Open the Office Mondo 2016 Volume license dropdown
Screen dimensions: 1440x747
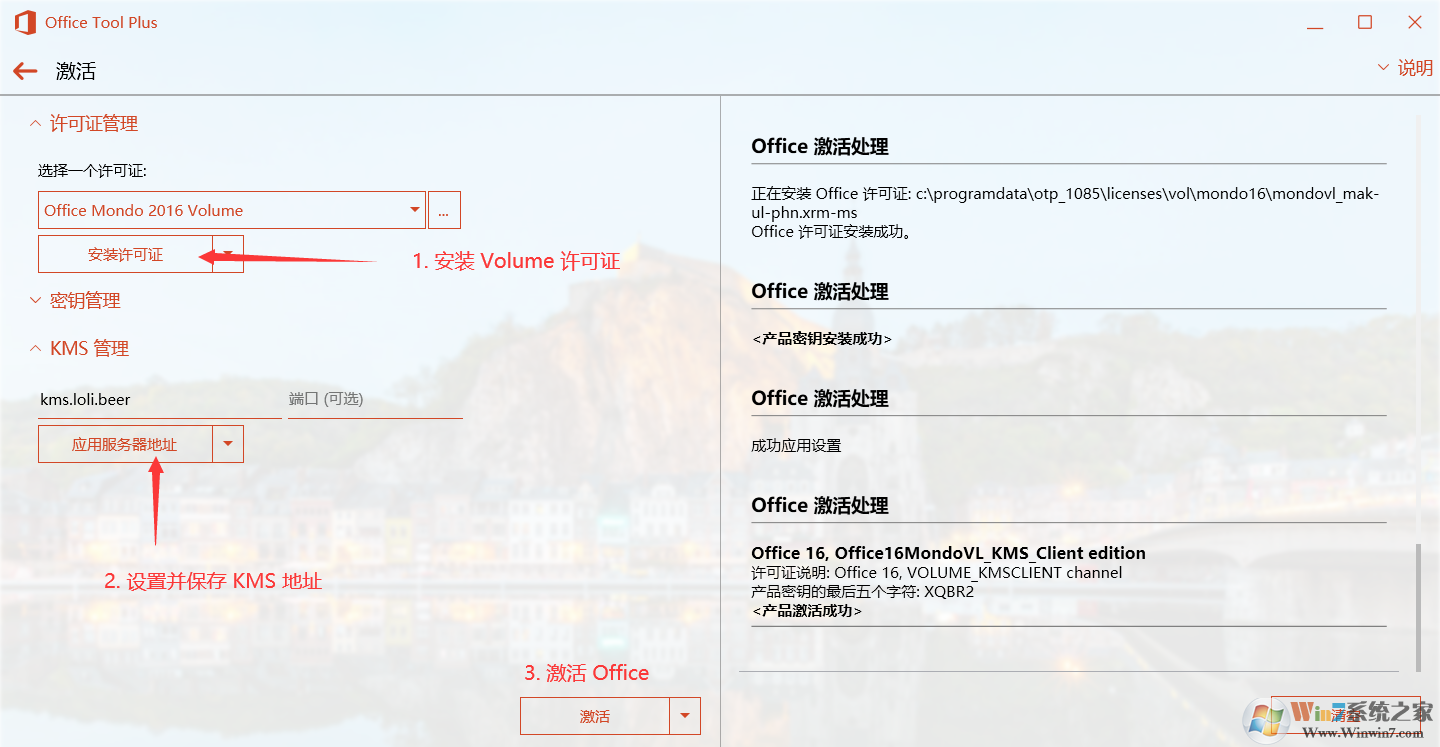tap(413, 209)
